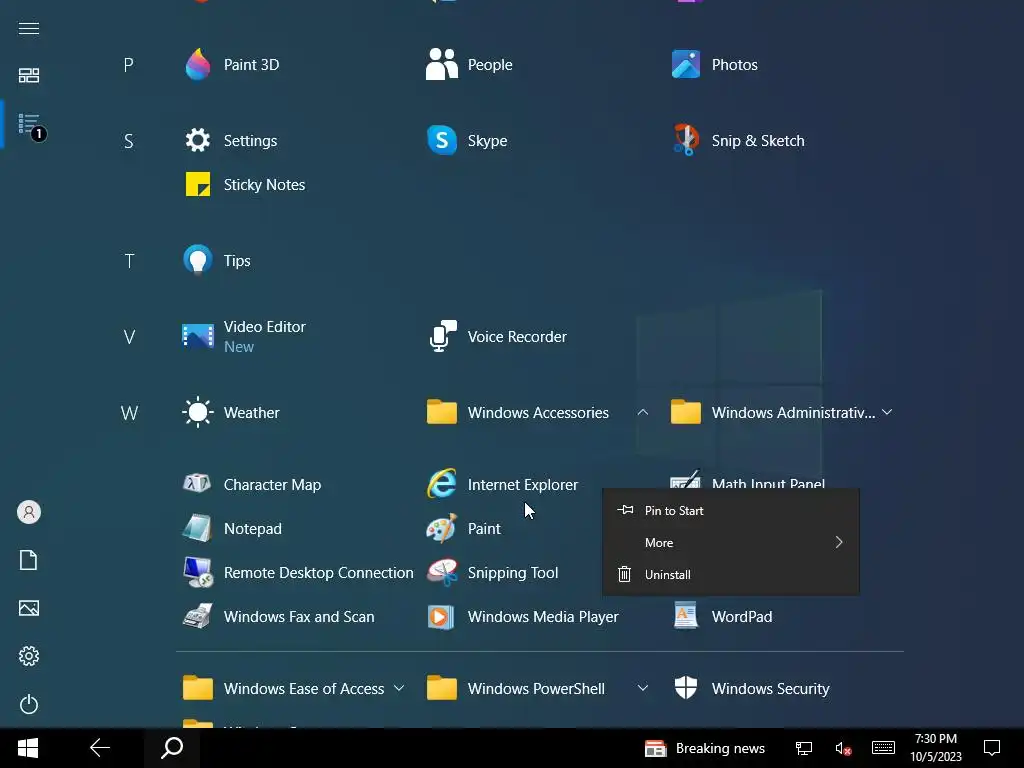This screenshot has height=768, width=1024.
Task: Open the More submenu arrow
Action: [x=839, y=543]
